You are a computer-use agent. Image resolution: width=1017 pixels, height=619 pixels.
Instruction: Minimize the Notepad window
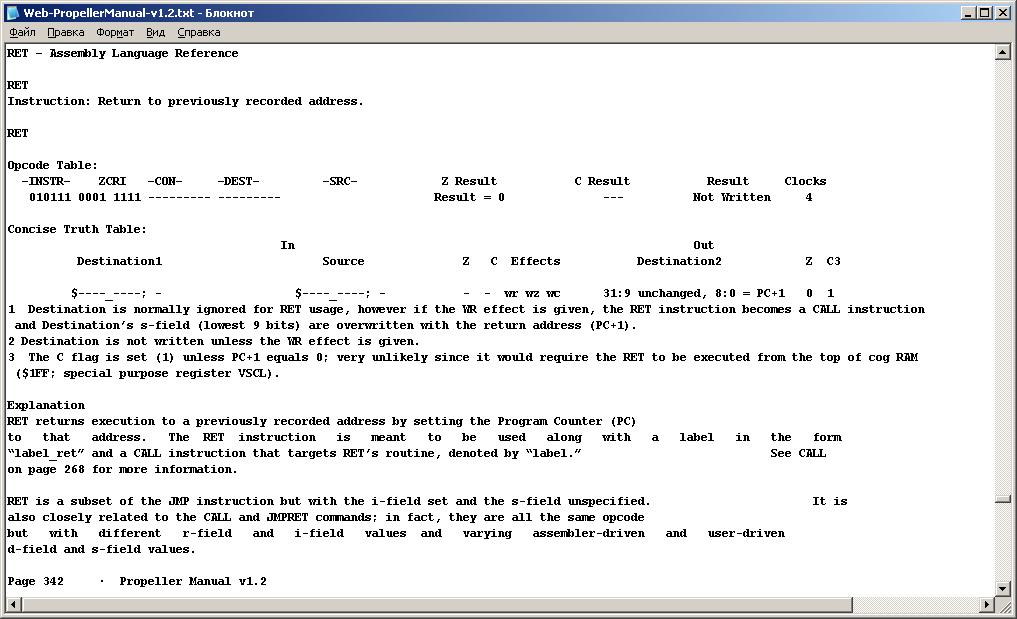969,13
